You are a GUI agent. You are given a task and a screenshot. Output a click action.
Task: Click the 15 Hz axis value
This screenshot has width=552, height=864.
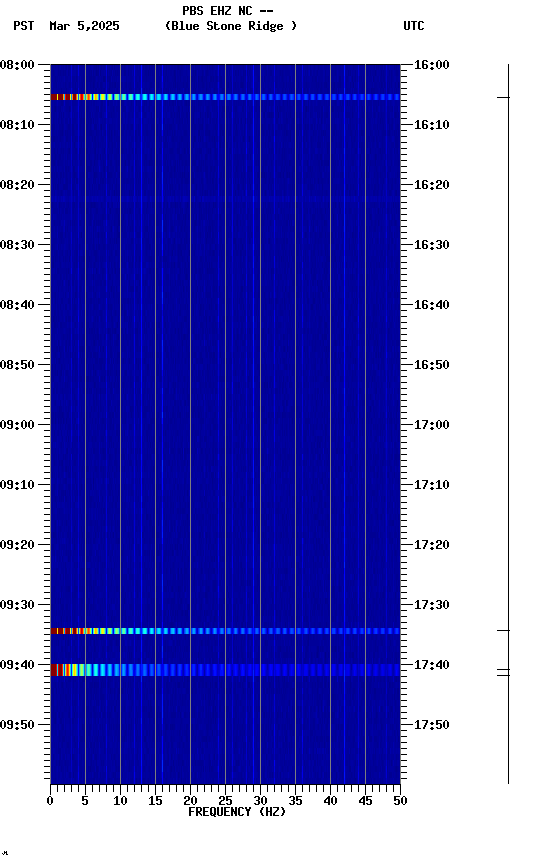coord(155,801)
